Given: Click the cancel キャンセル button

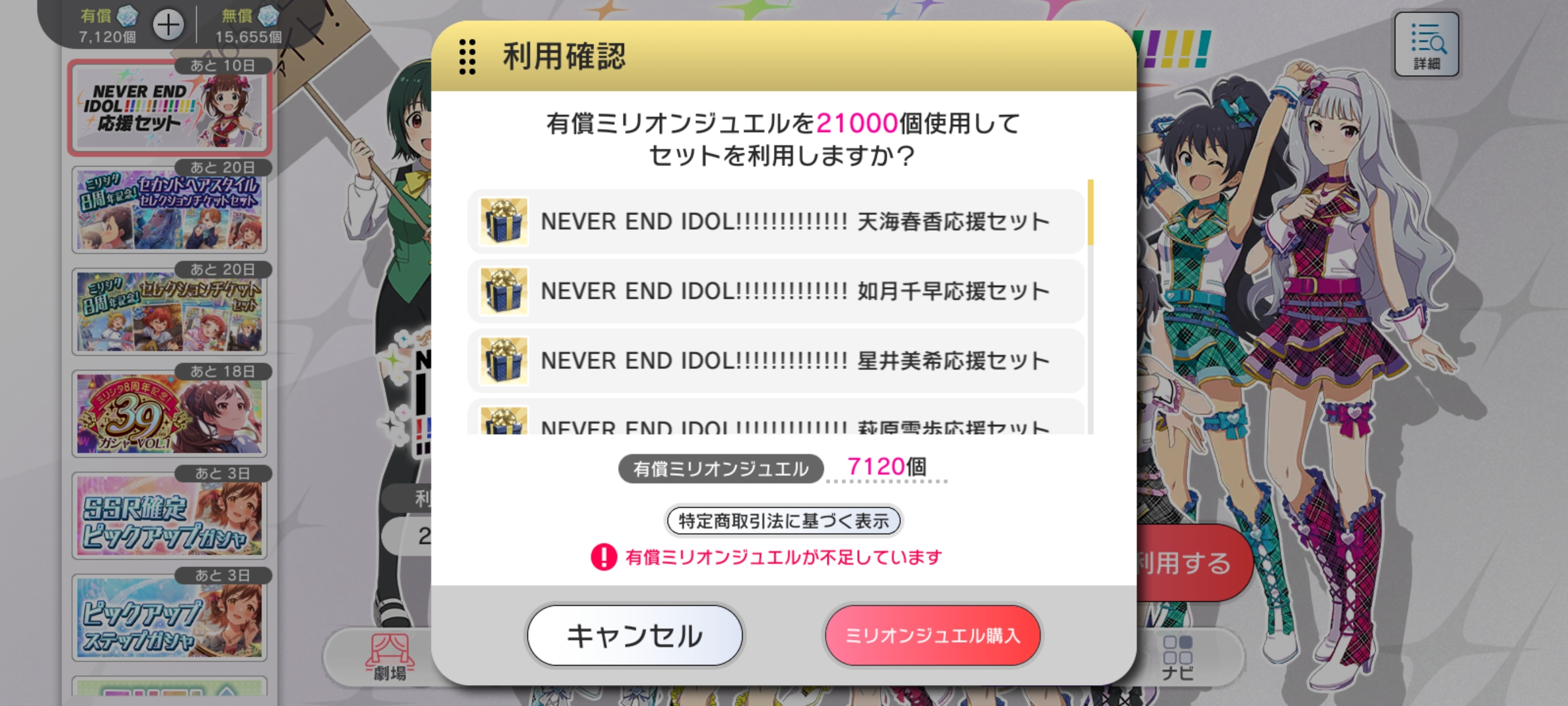Looking at the screenshot, I should pos(635,635).
